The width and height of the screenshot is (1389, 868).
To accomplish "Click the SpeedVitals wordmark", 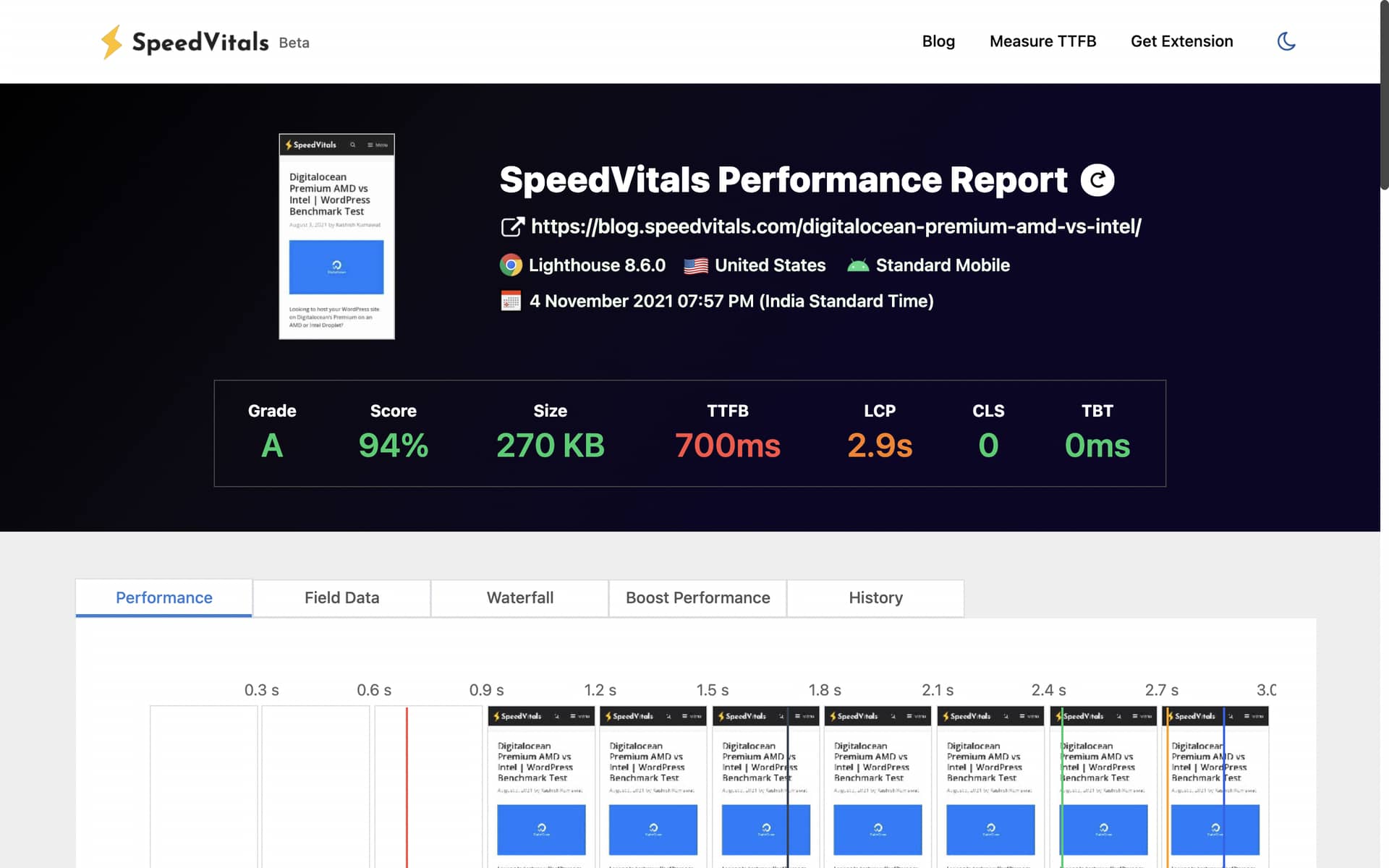I will click(200, 42).
